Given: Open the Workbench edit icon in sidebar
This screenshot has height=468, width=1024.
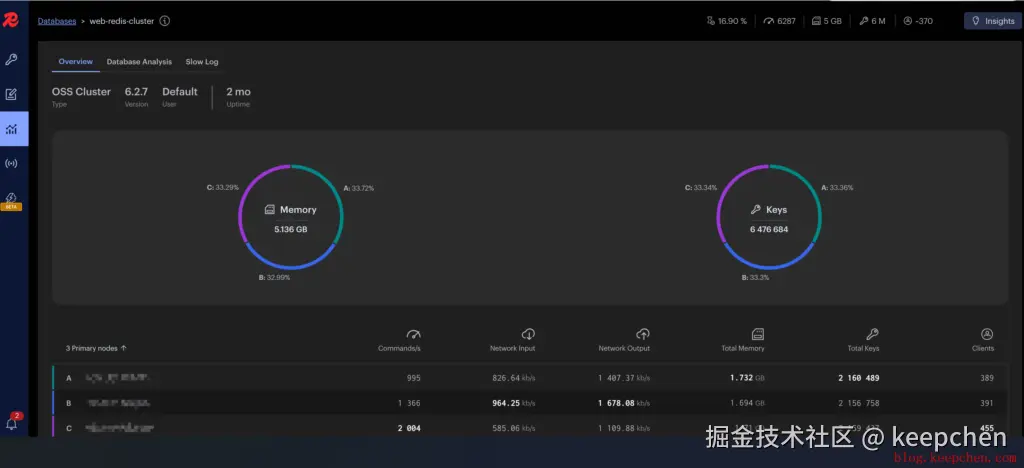Looking at the screenshot, I should 11,94.
